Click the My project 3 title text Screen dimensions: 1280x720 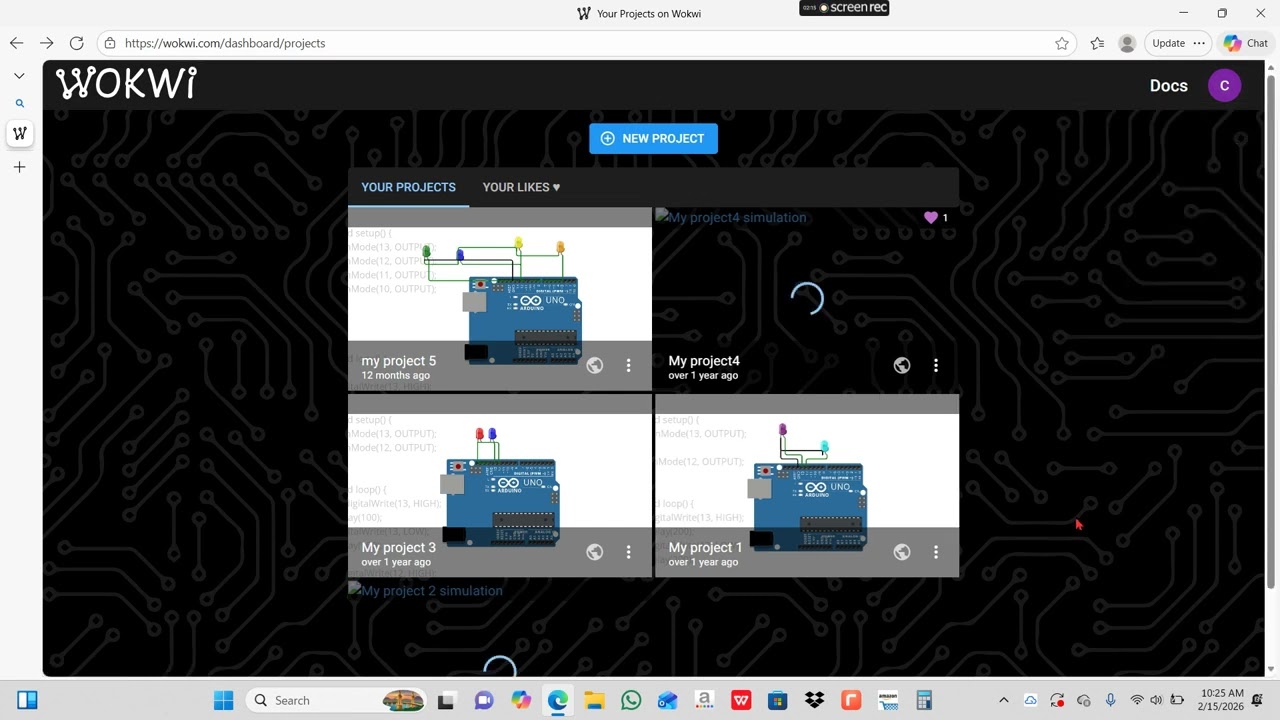point(399,547)
